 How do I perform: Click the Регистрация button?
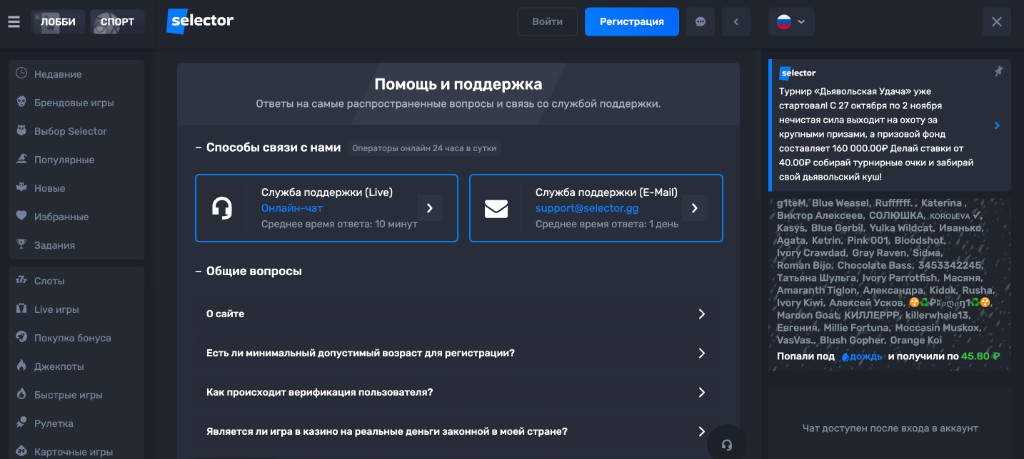[x=632, y=22]
